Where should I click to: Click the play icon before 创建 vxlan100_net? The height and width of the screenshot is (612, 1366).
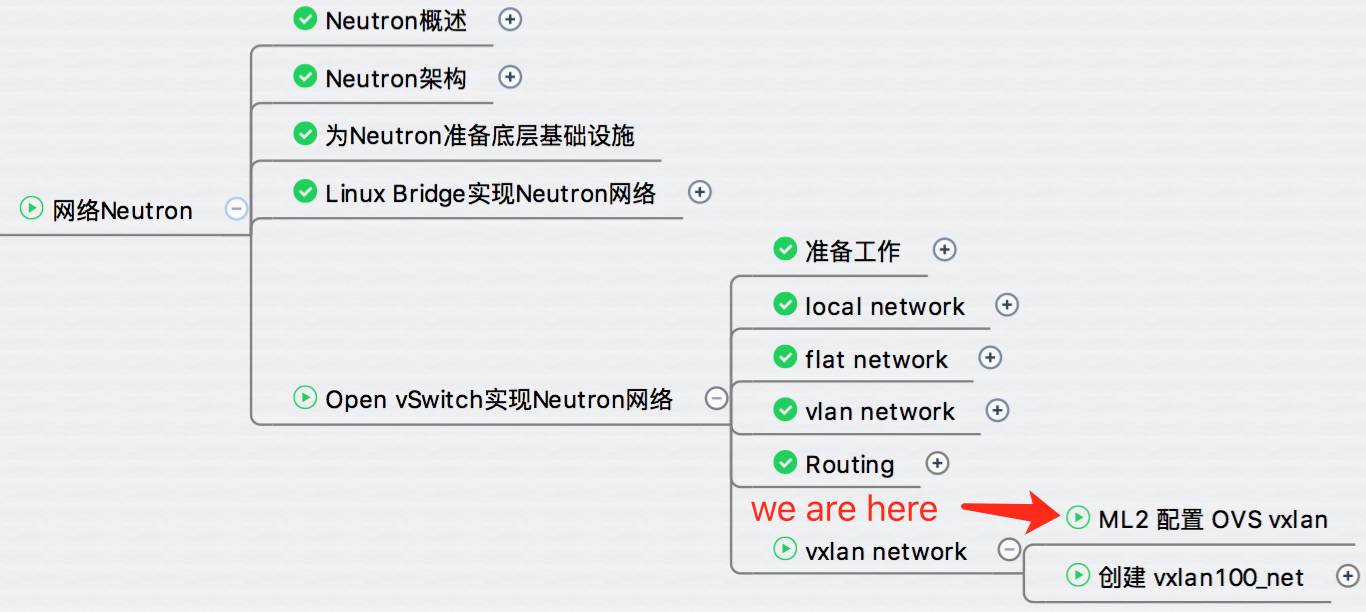(x=1077, y=575)
